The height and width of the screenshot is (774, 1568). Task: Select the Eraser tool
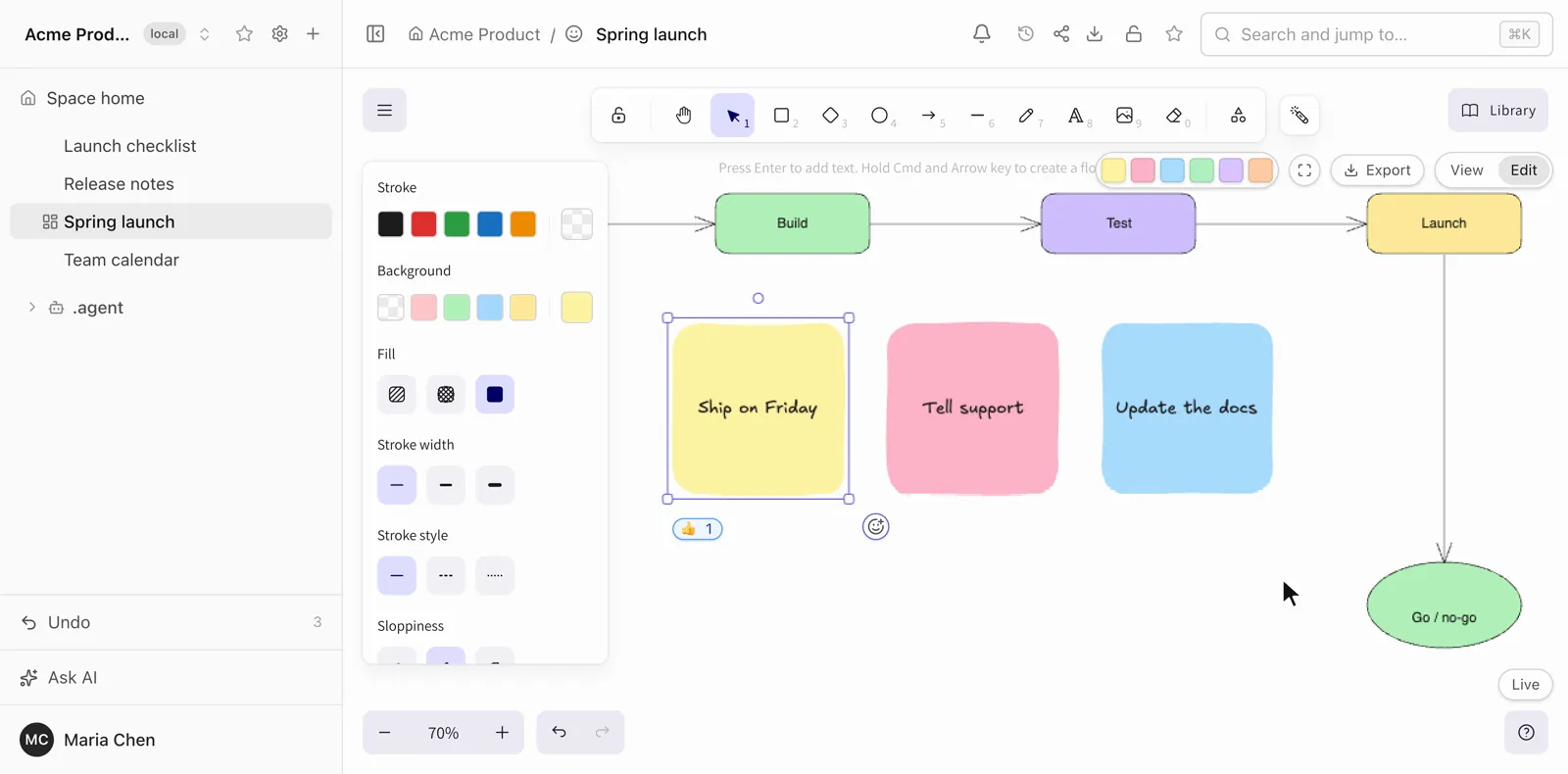tap(1174, 116)
